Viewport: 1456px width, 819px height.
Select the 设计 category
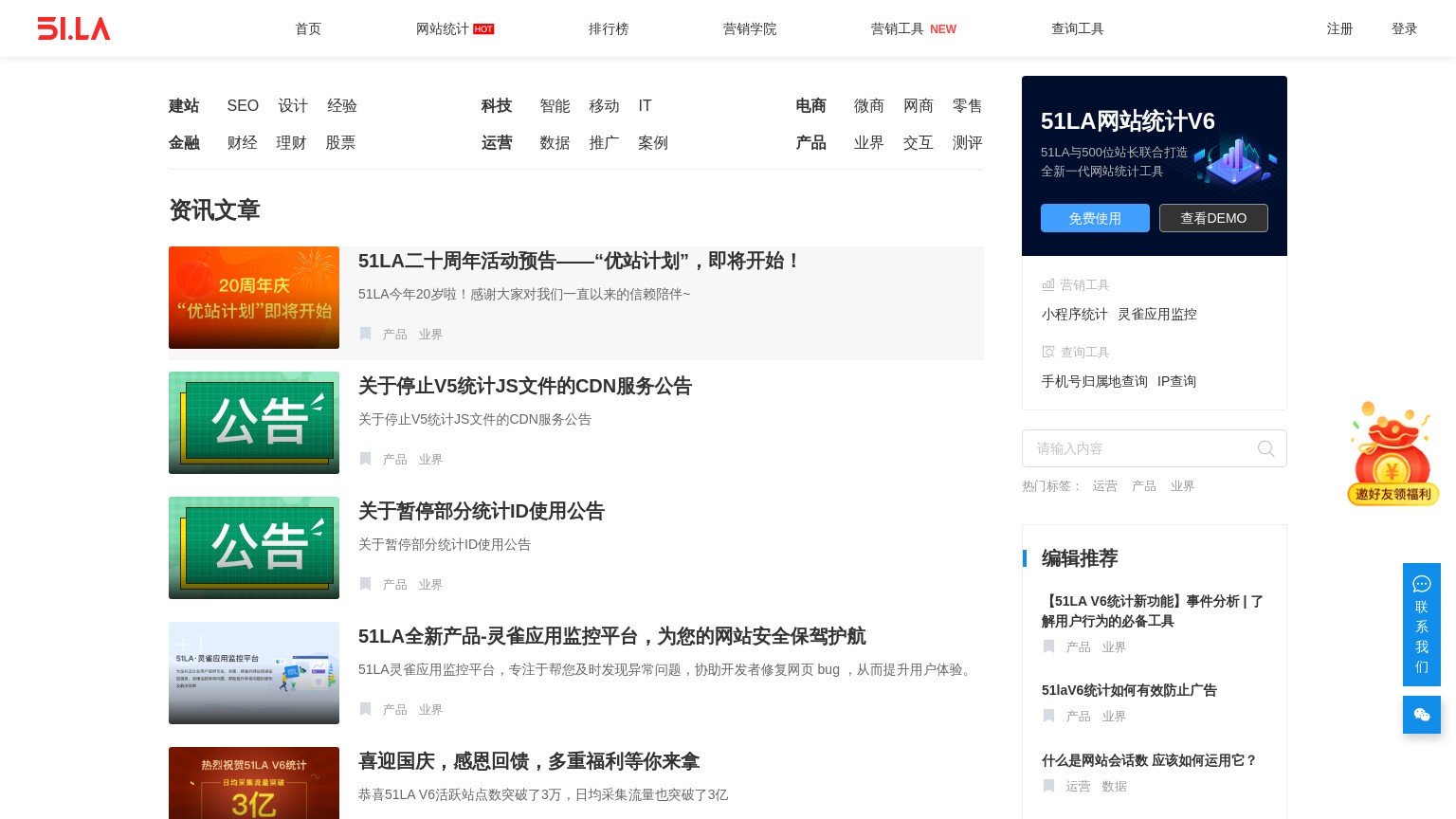(x=293, y=106)
